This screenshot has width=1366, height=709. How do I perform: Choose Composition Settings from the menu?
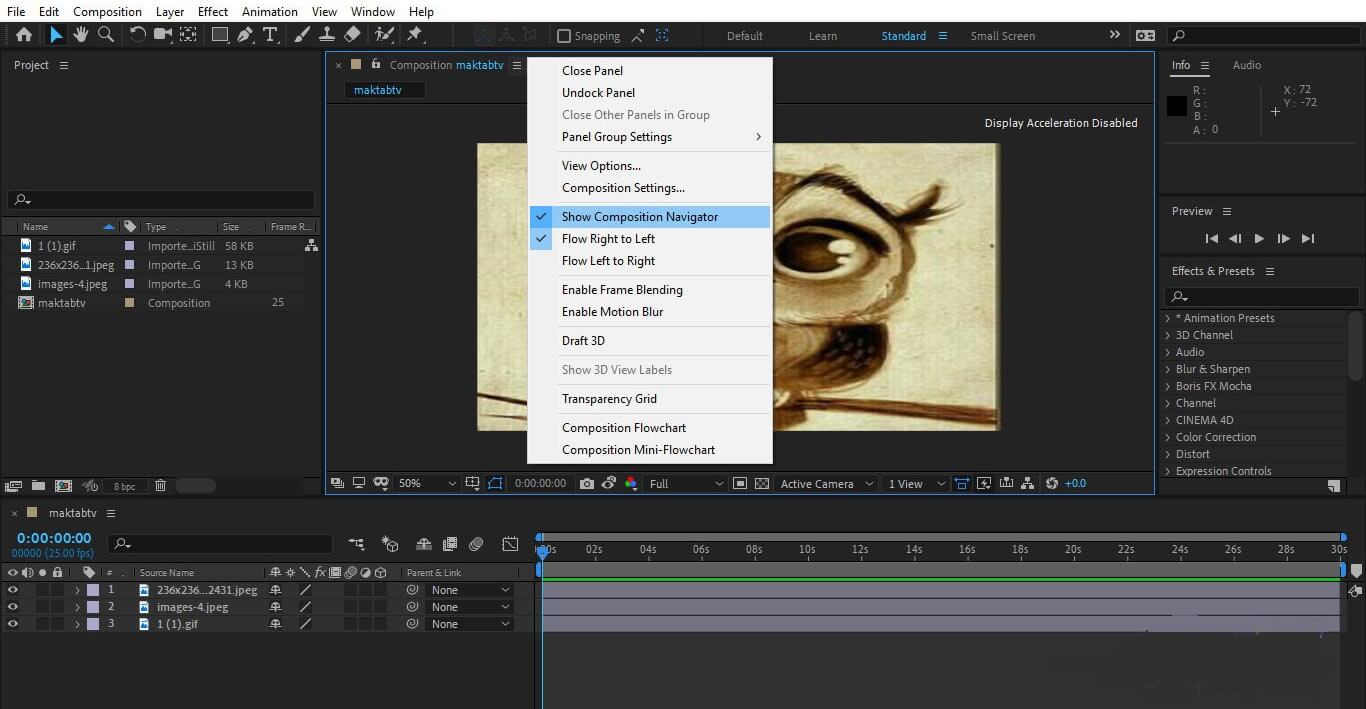tap(623, 188)
